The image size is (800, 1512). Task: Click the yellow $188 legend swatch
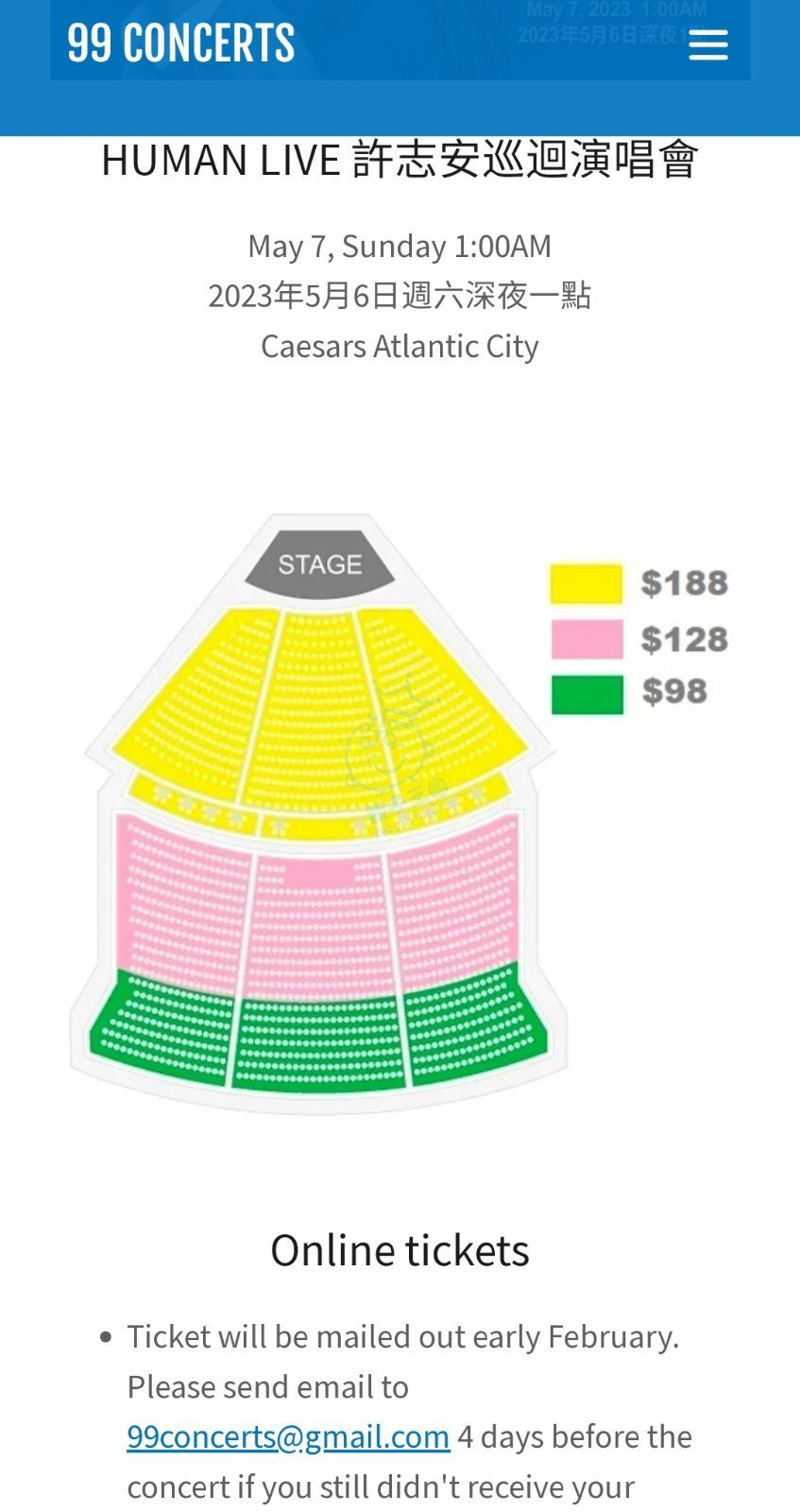(587, 583)
